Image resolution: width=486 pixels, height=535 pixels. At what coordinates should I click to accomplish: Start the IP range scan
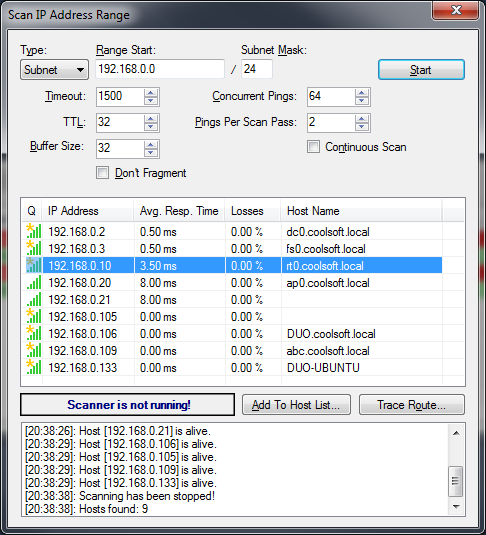(x=421, y=70)
